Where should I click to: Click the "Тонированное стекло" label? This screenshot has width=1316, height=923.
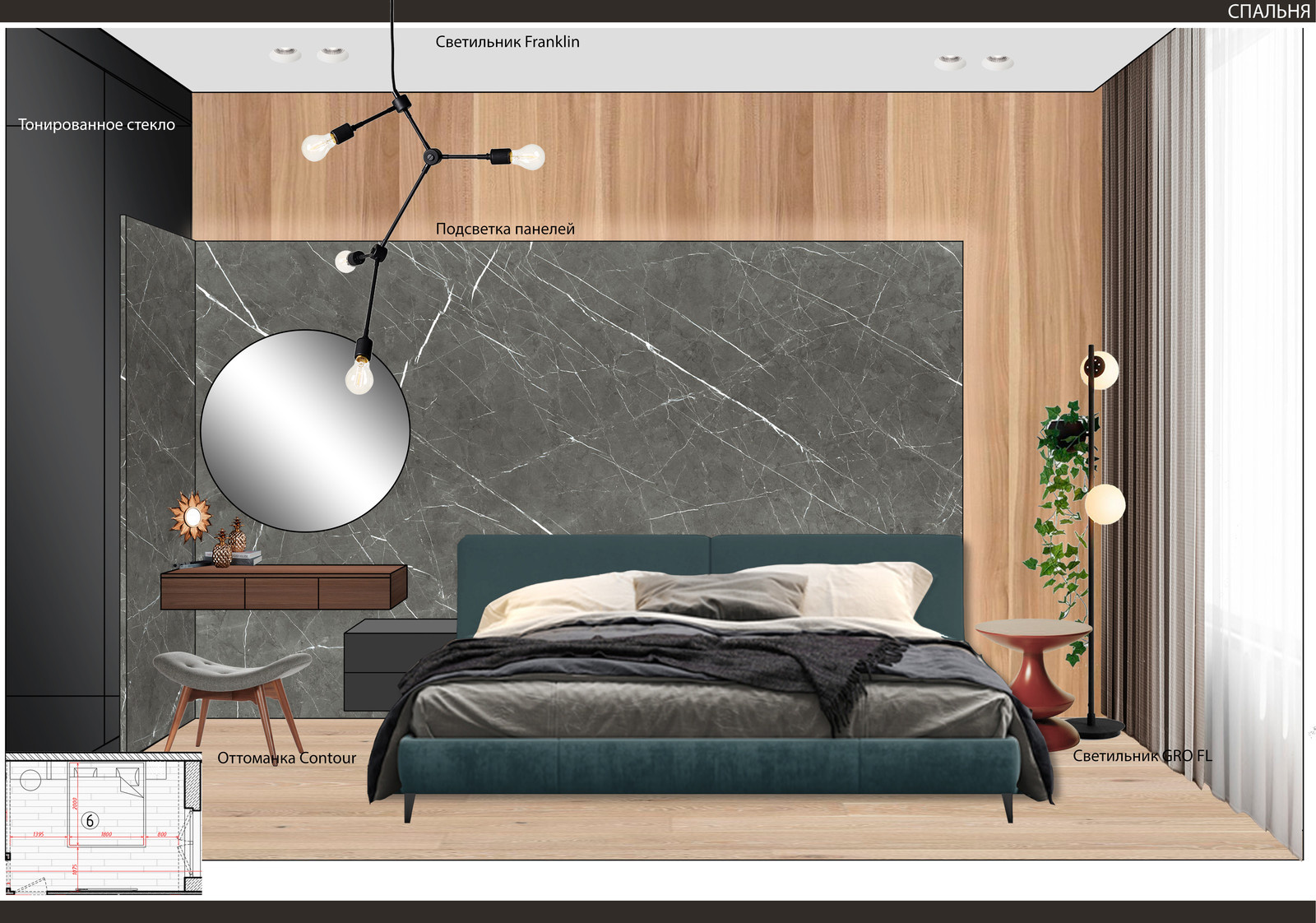(96, 125)
